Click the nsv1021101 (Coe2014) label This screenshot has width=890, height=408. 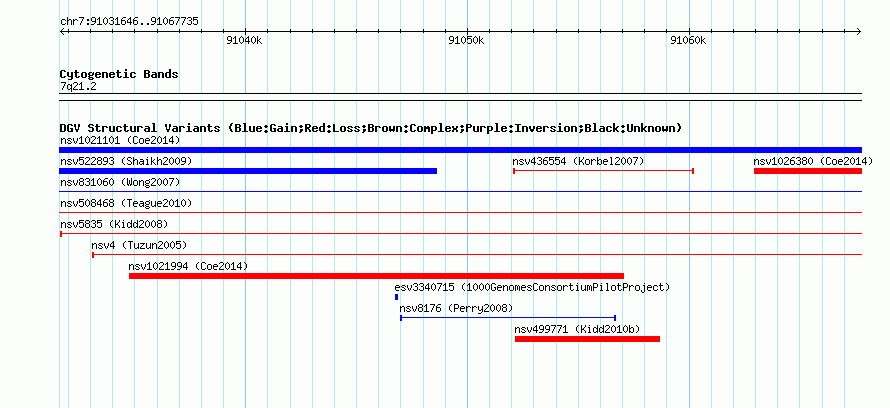[120, 140]
